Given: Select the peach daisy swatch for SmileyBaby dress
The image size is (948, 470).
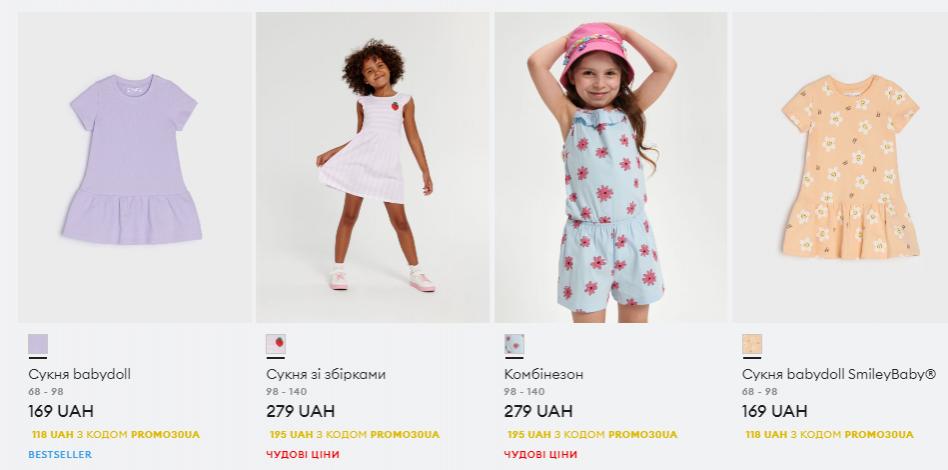Looking at the screenshot, I should tap(752, 344).
